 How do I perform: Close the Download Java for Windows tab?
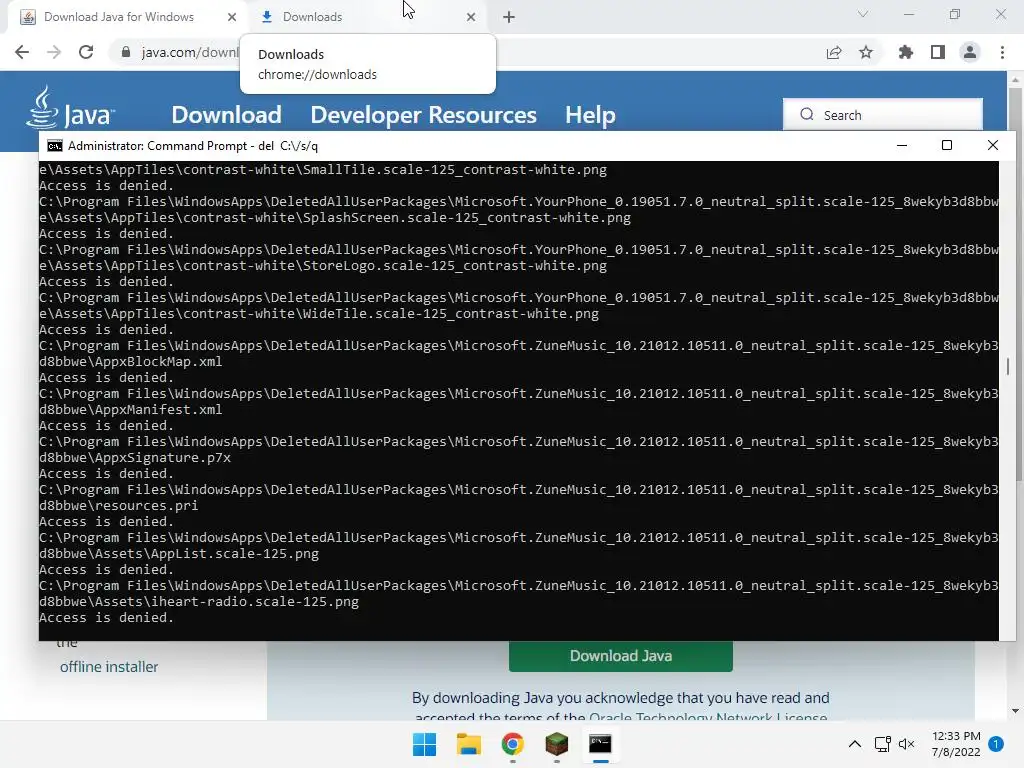232,17
